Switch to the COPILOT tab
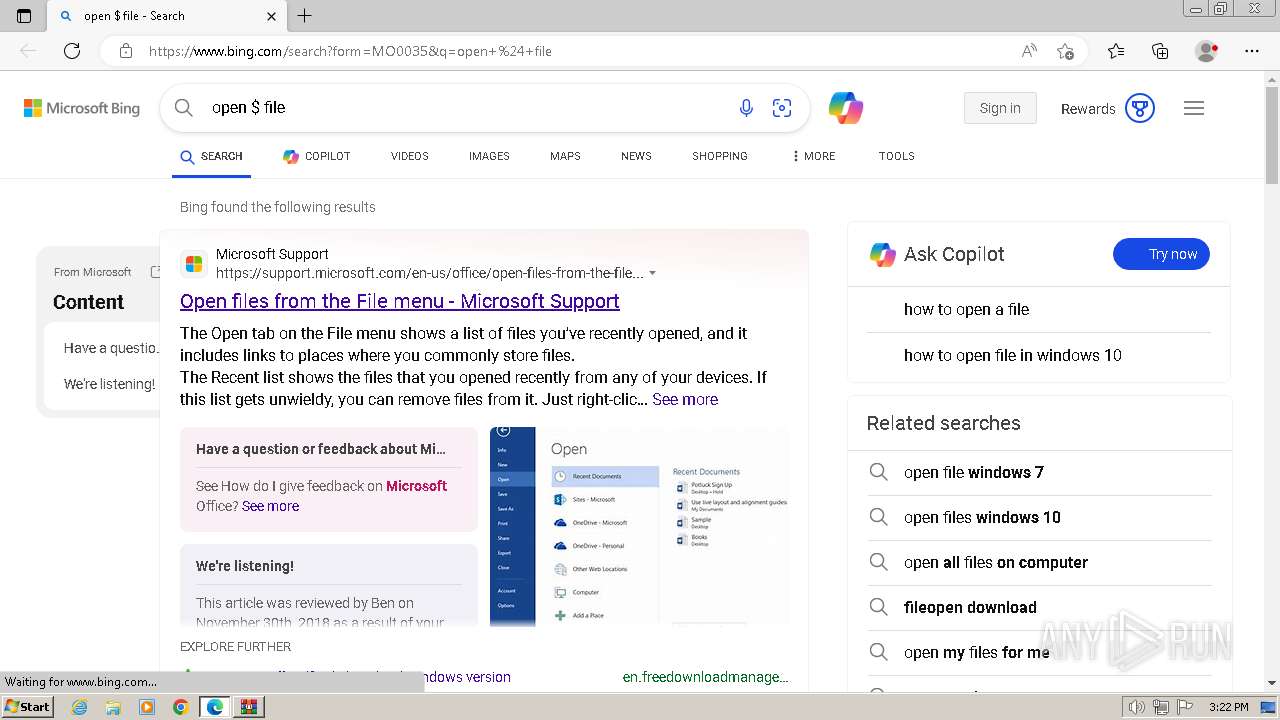This screenshot has width=1280, height=720. pos(317,157)
